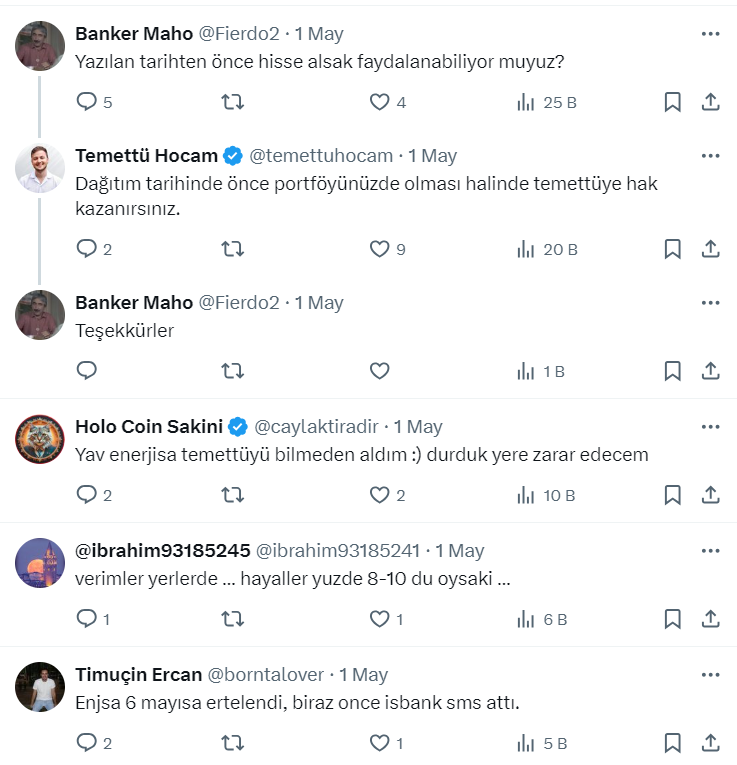Screen dimensions: 737x765
Task: Like Holo Coin Sakini's enerjisa tweet
Action: [x=379, y=495]
